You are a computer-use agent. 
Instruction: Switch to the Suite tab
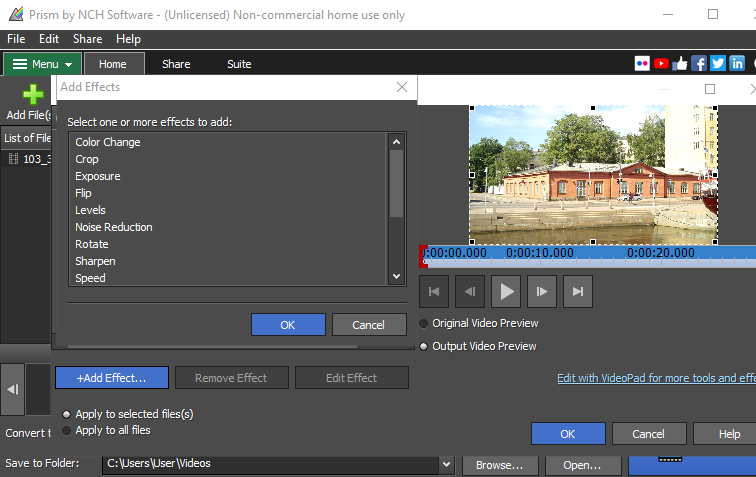(239, 64)
